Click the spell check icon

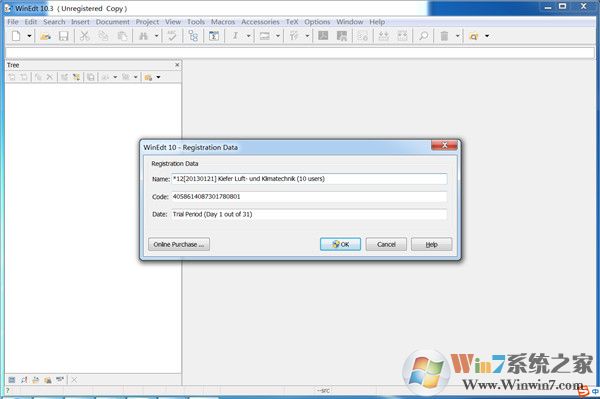(172, 36)
